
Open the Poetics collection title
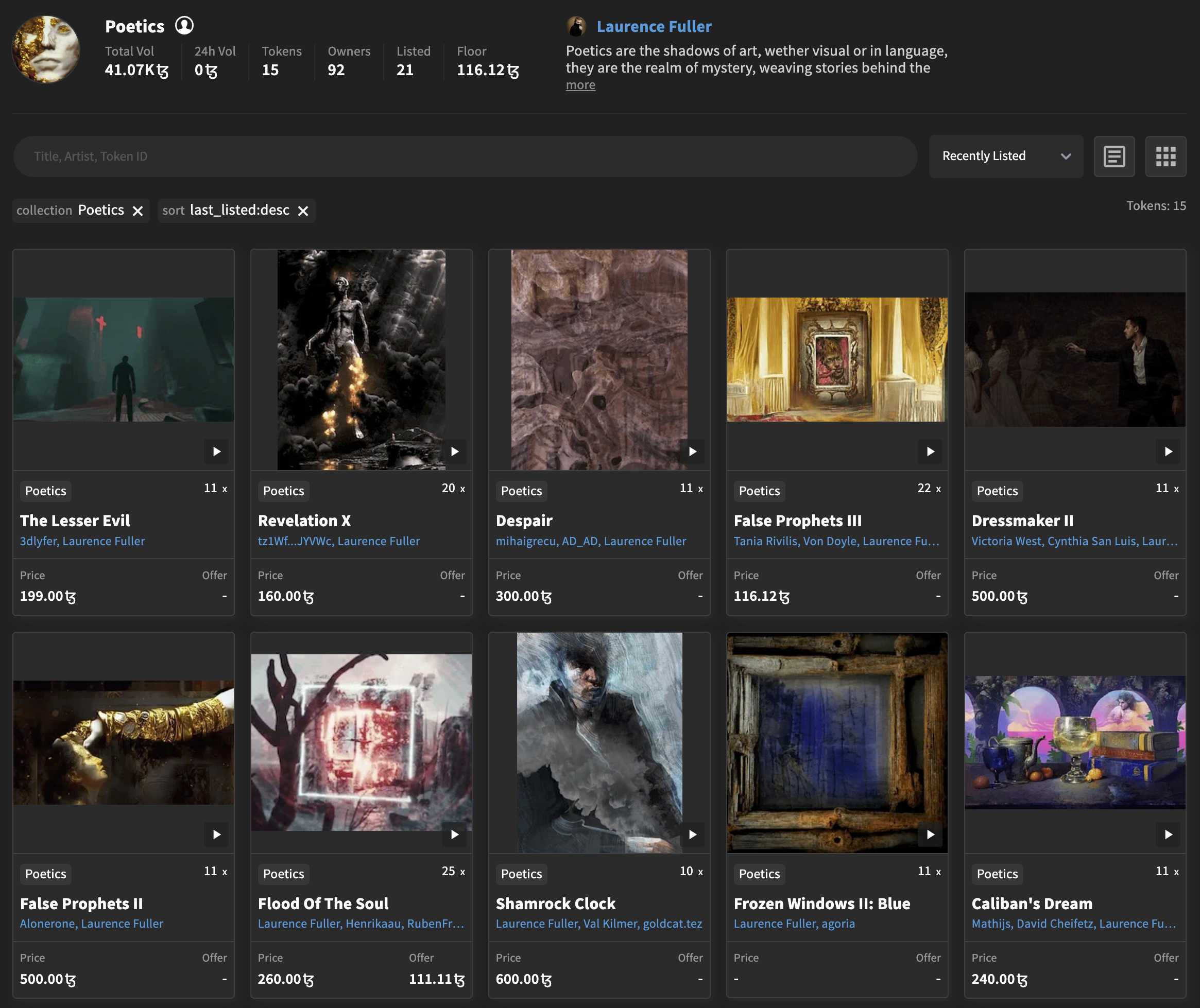[x=134, y=26]
